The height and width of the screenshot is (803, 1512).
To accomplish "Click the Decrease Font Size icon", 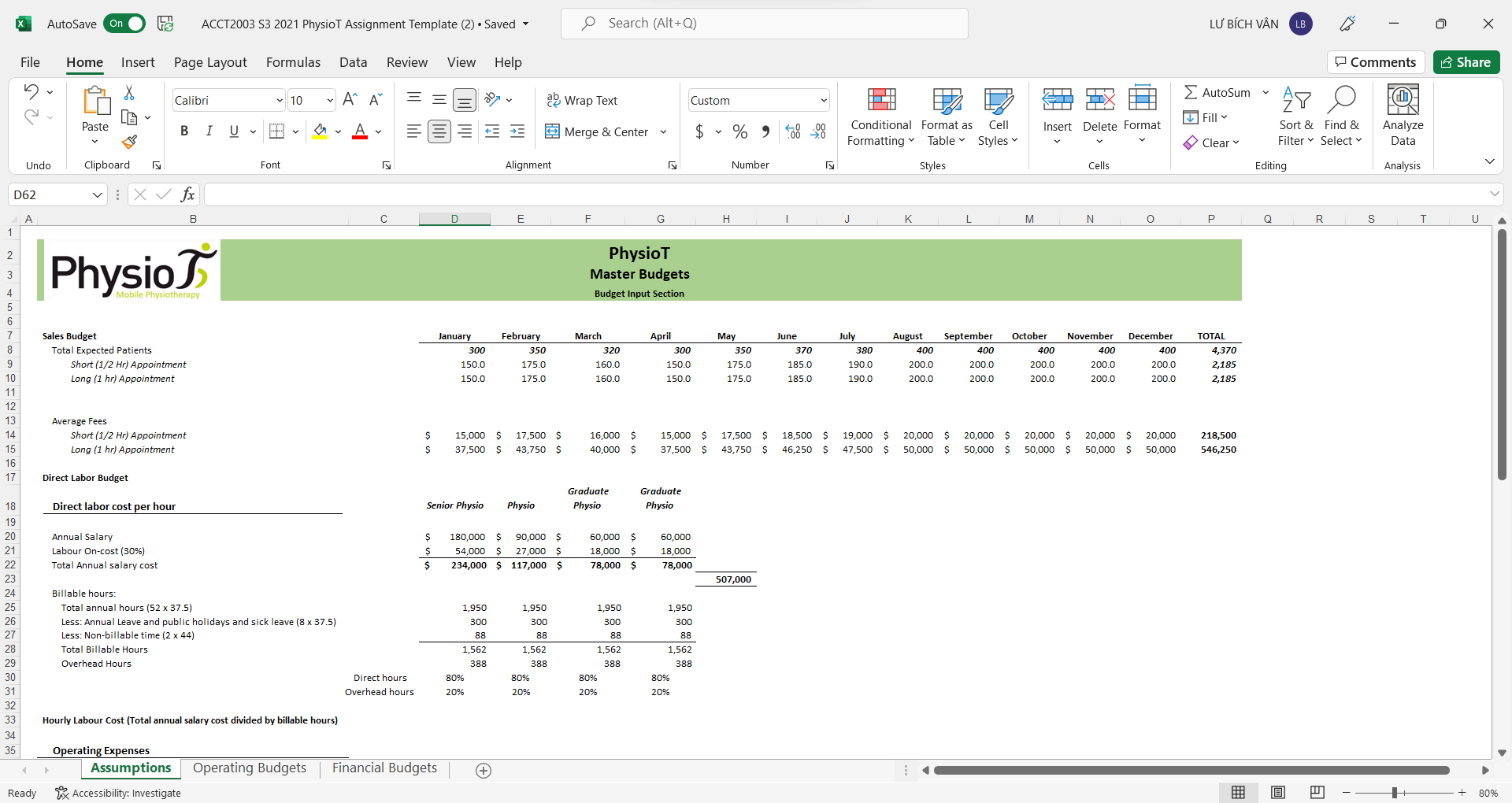I will tap(376, 99).
